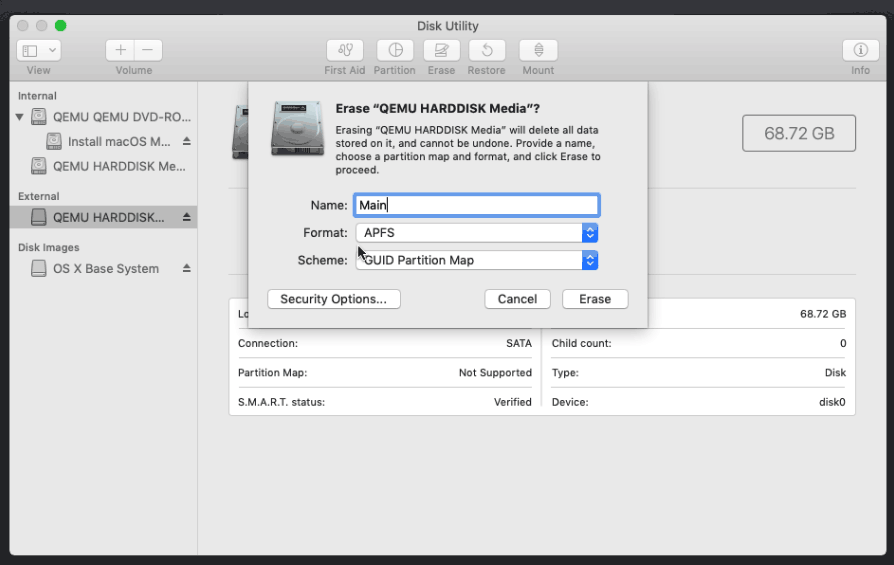This screenshot has height=565, width=894.
Task: Click the Disk Utility window title
Action: pyautogui.click(x=448, y=26)
